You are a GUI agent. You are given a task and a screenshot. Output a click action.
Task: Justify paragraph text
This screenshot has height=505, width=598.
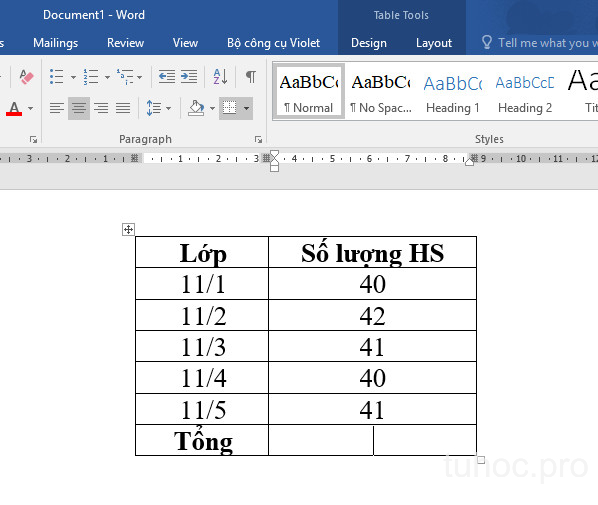[123, 108]
